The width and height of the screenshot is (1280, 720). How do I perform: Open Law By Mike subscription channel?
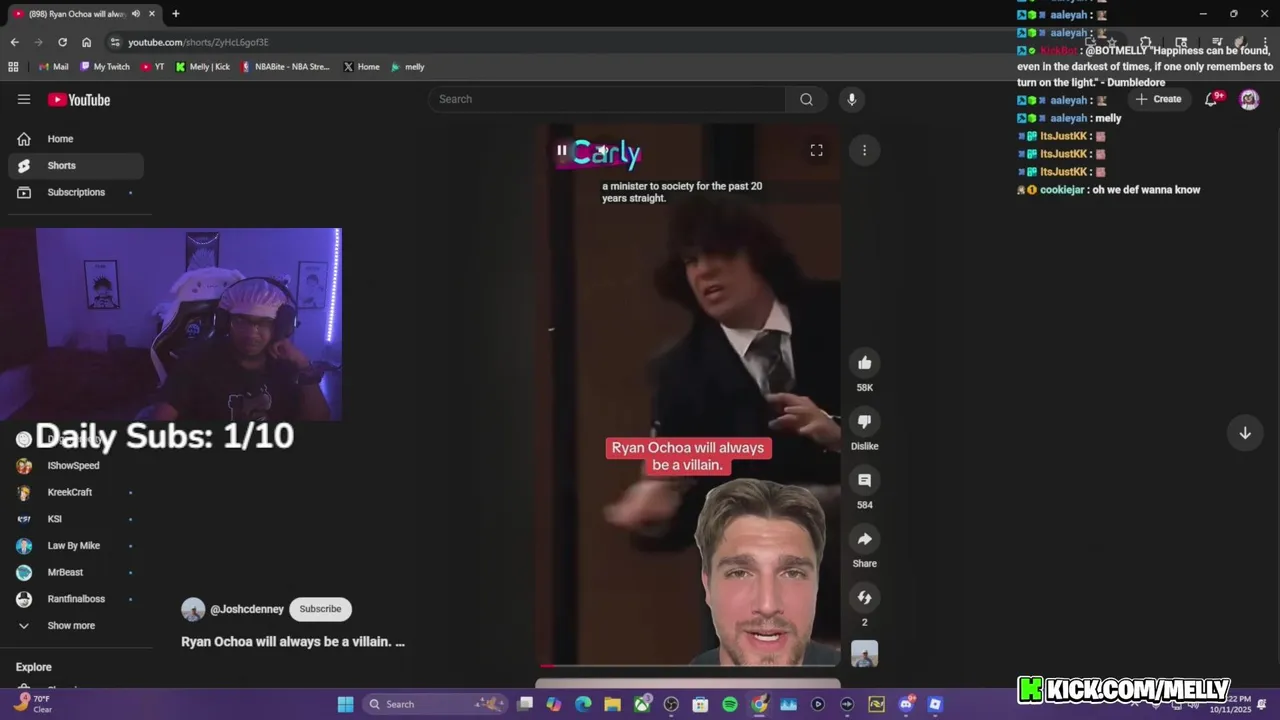click(x=76, y=546)
